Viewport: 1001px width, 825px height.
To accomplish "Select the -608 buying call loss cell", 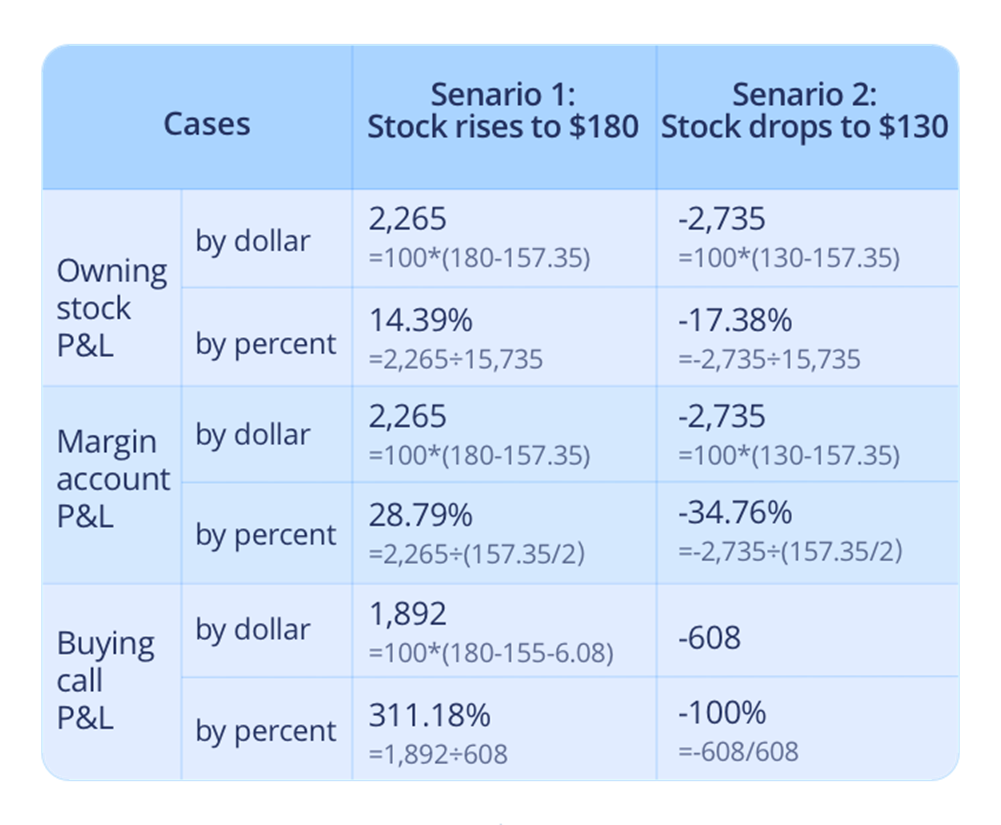I will (709, 636).
